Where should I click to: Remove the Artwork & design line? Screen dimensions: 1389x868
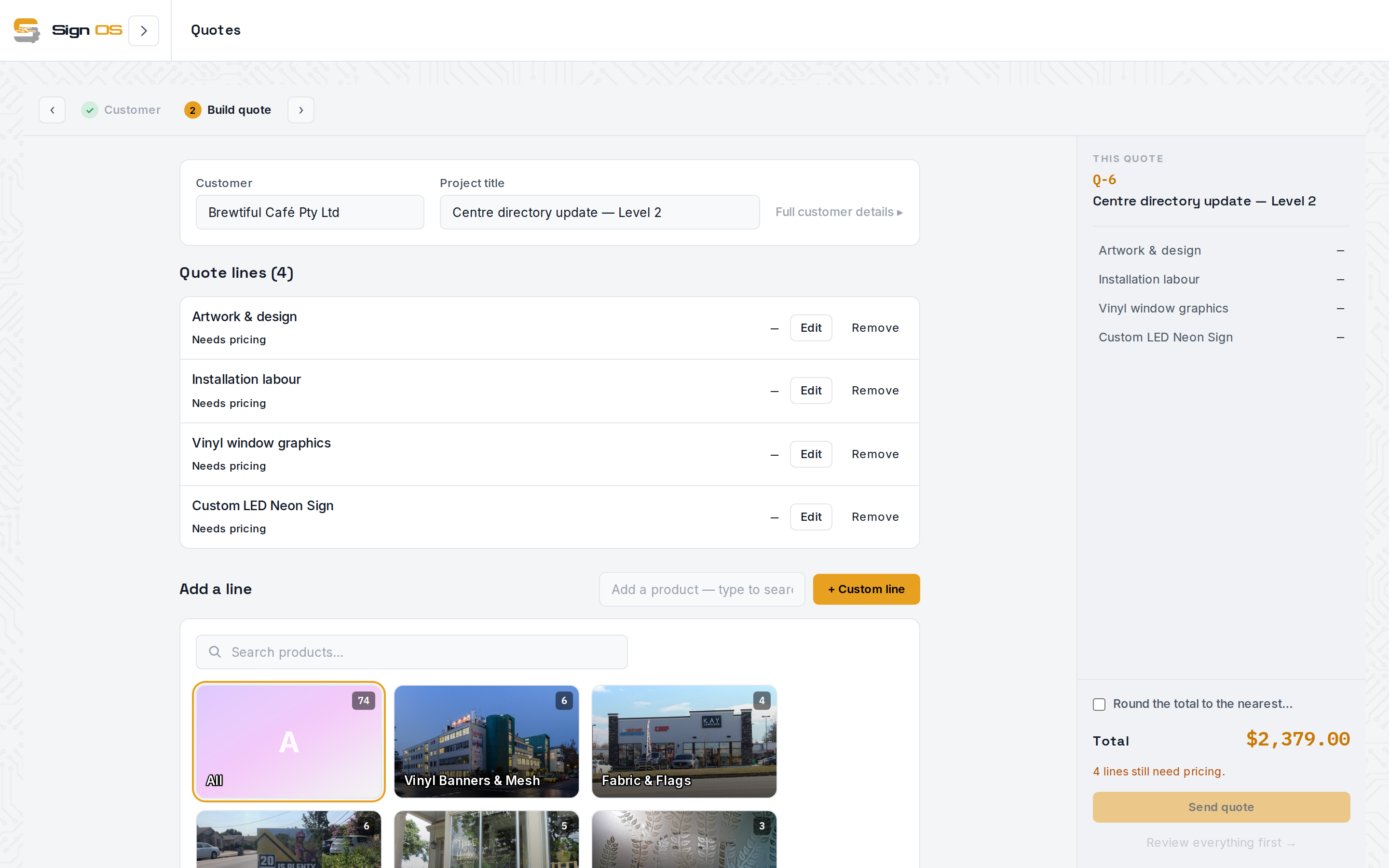[x=875, y=328]
